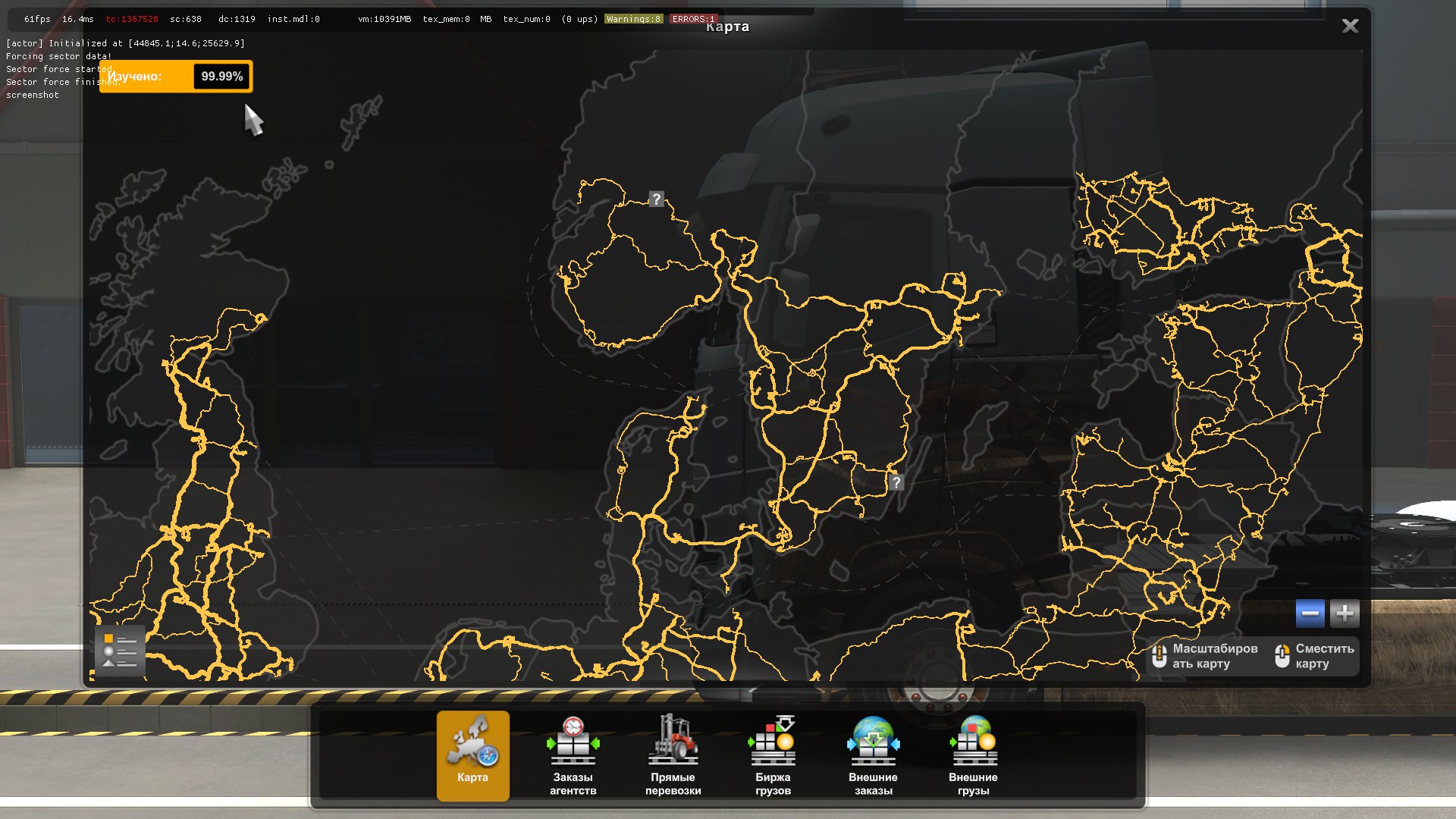Open Прямые перевозки forklift menu
The width and height of the screenshot is (1456, 819).
pyautogui.click(x=673, y=755)
